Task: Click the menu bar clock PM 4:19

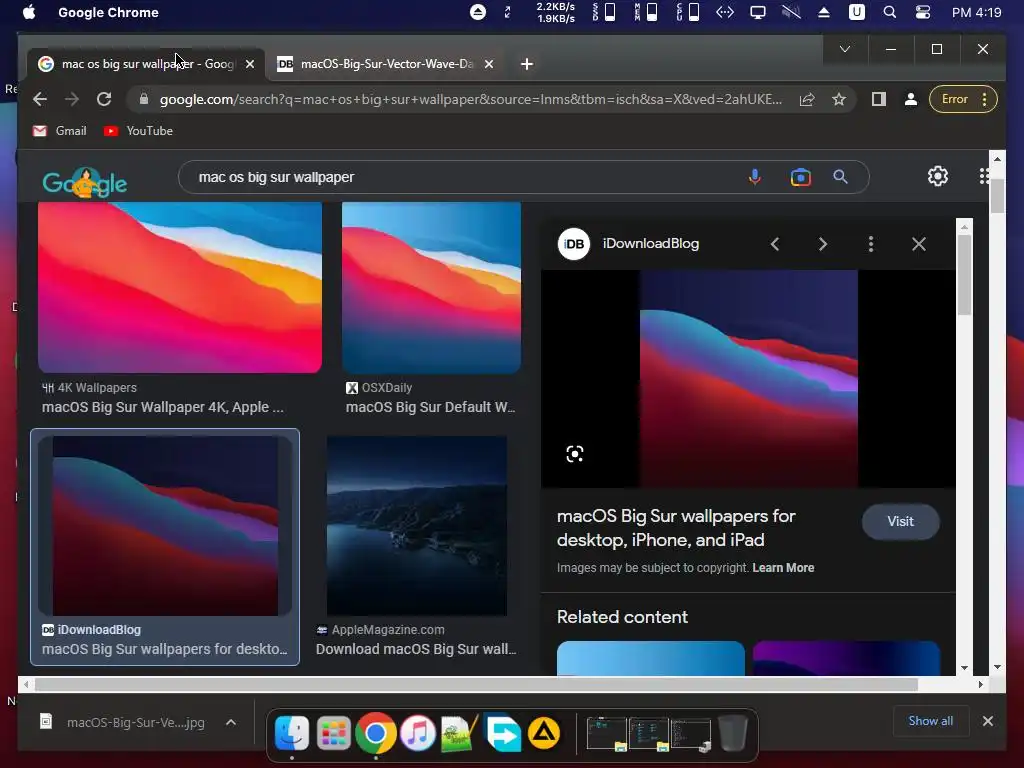Action: [976, 12]
